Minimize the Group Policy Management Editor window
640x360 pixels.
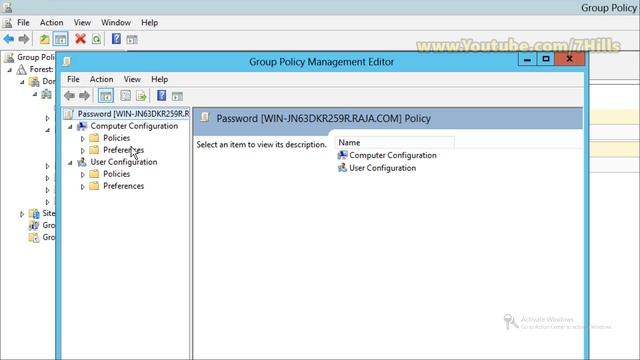click(x=527, y=59)
